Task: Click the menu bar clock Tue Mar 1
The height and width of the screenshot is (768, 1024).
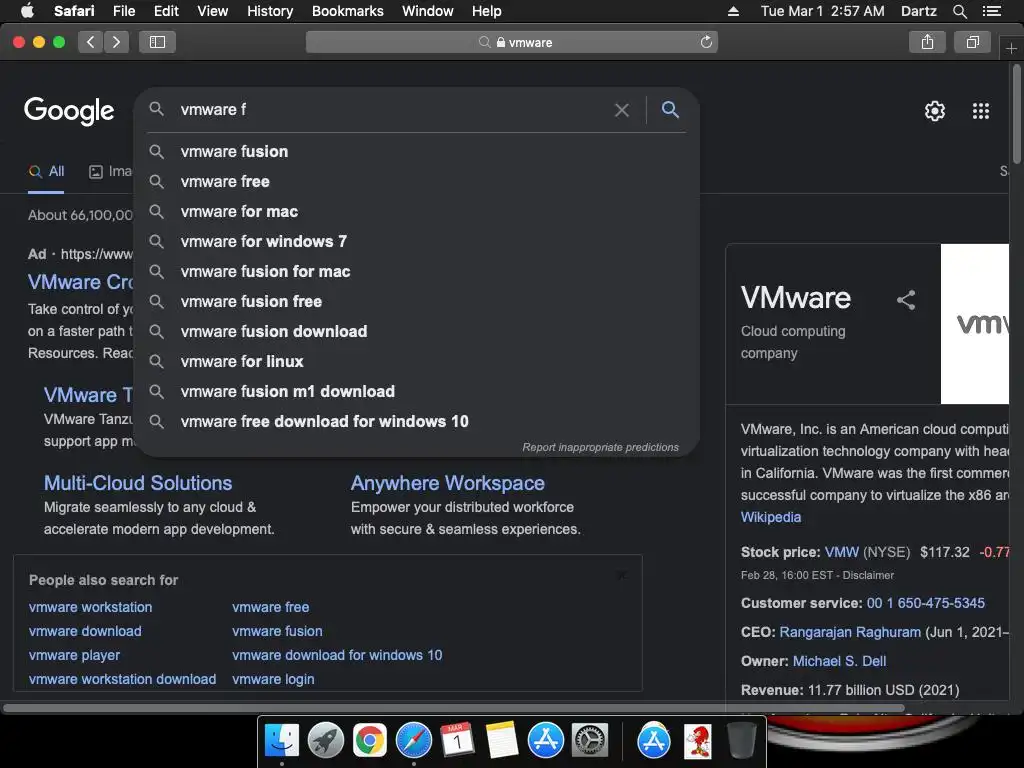Action: click(x=822, y=11)
